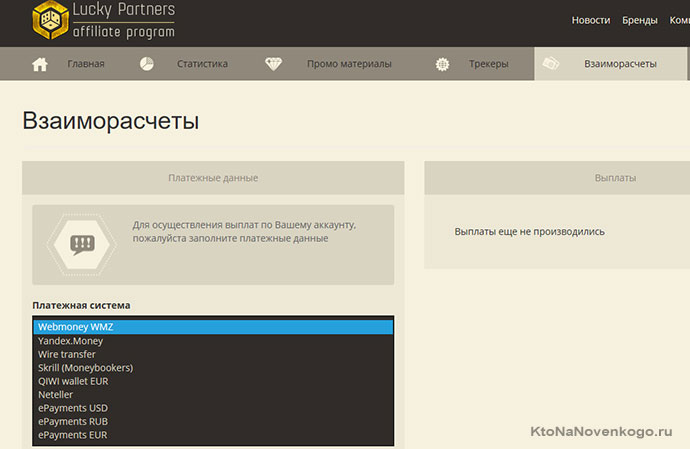Click the home icon in the navigation bar
The image size is (690, 449).
(40, 64)
